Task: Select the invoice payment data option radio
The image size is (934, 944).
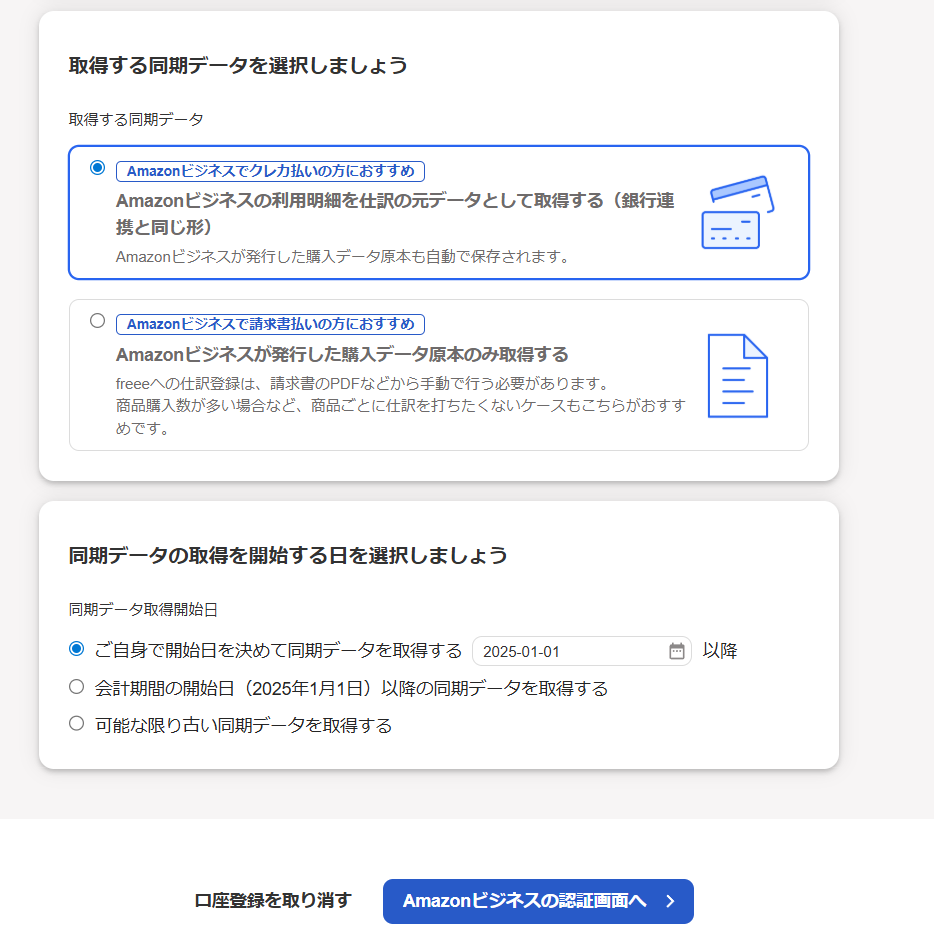Action: point(97,320)
